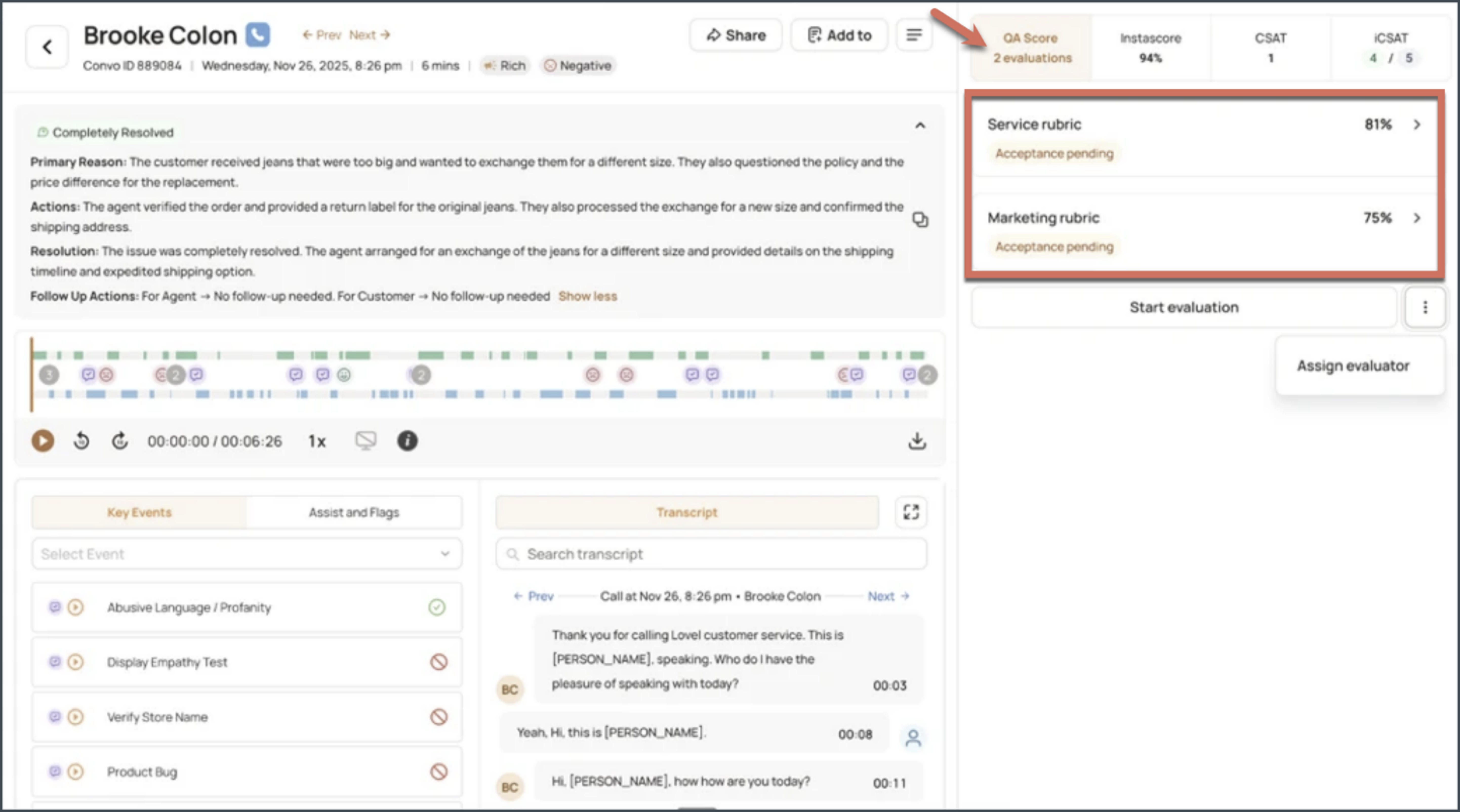Rewind the recording with the back-skip icon
Image resolution: width=1460 pixels, height=812 pixels.
tap(82, 441)
